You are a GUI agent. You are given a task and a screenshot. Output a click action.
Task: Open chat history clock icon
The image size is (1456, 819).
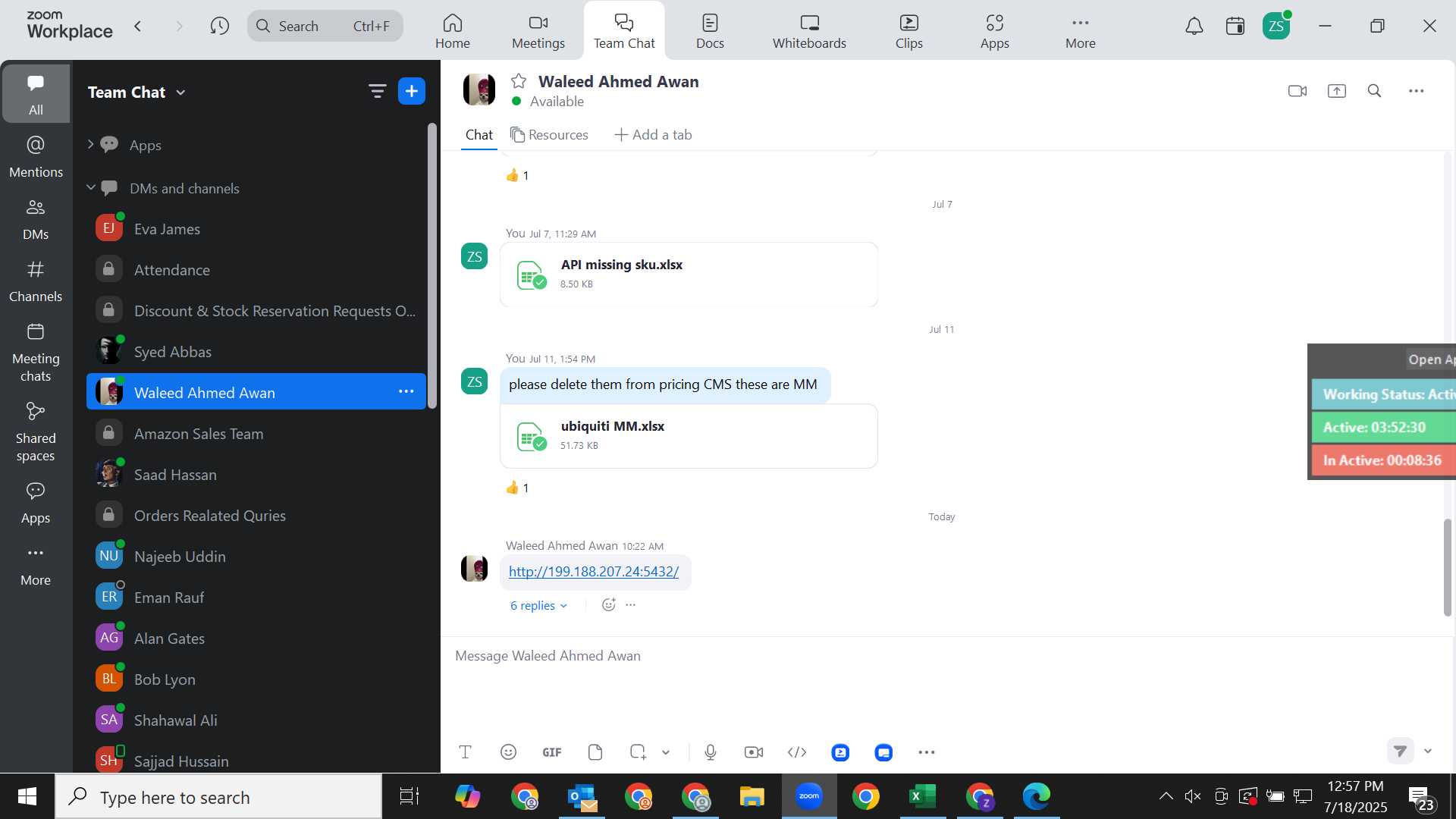[220, 26]
